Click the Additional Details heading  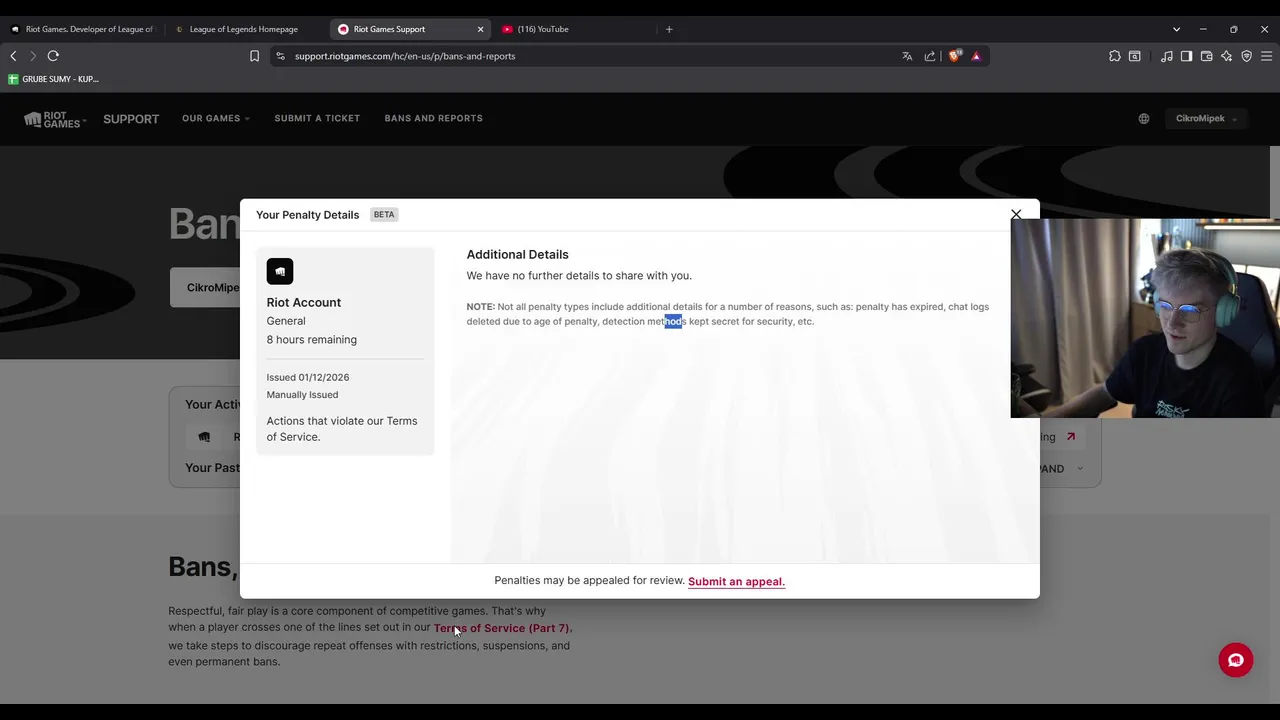(x=517, y=254)
